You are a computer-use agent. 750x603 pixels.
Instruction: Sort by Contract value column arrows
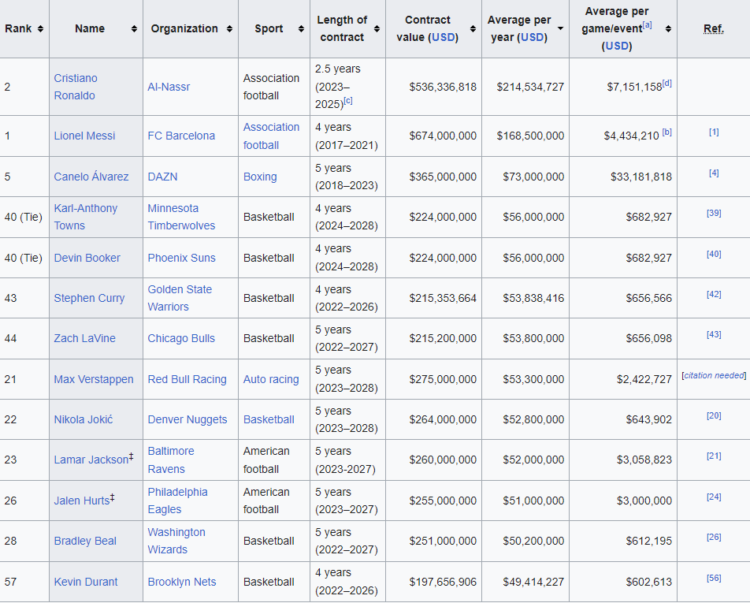pyautogui.click(x=473, y=29)
